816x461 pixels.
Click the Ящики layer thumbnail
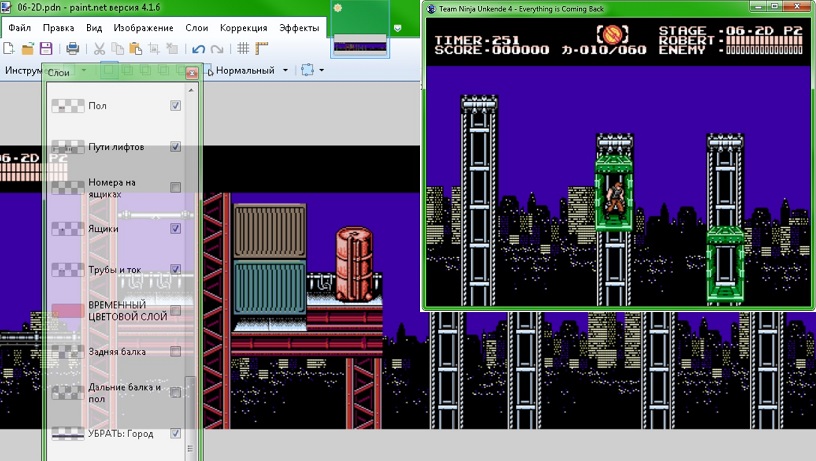tap(68, 228)
